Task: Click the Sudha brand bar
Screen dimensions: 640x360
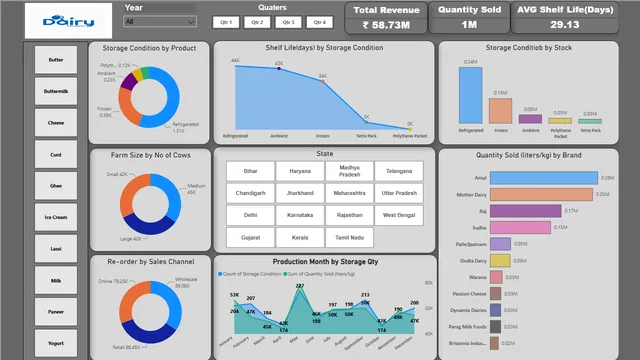Action: pos(520,227)
